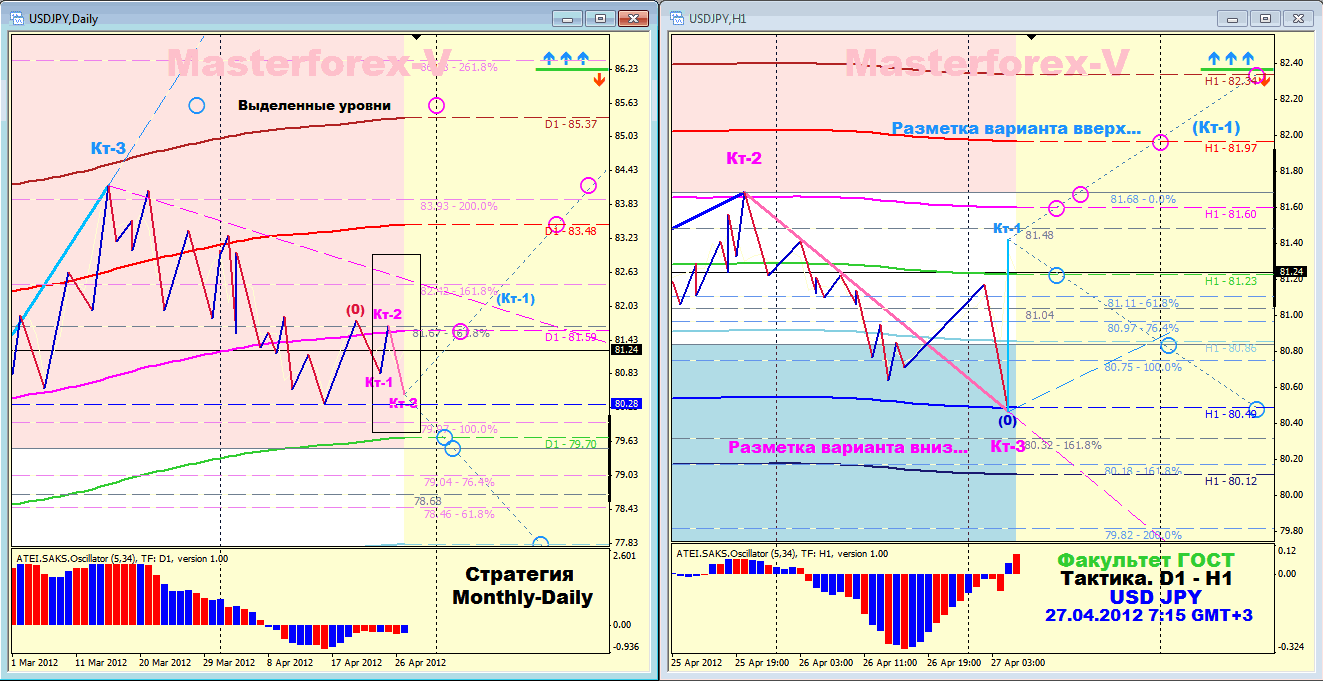Select the 'D1 - 83.48' level label
The height and width of the screenshot is (681, 1323).
[571, 232]
